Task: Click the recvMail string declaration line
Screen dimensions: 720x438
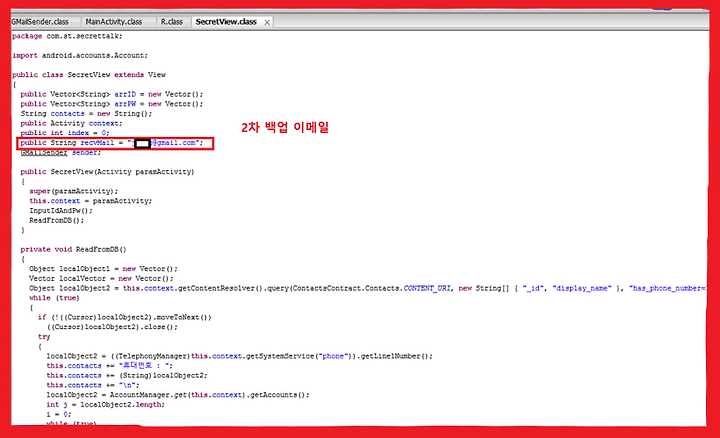Action: [x=112, y=143]
